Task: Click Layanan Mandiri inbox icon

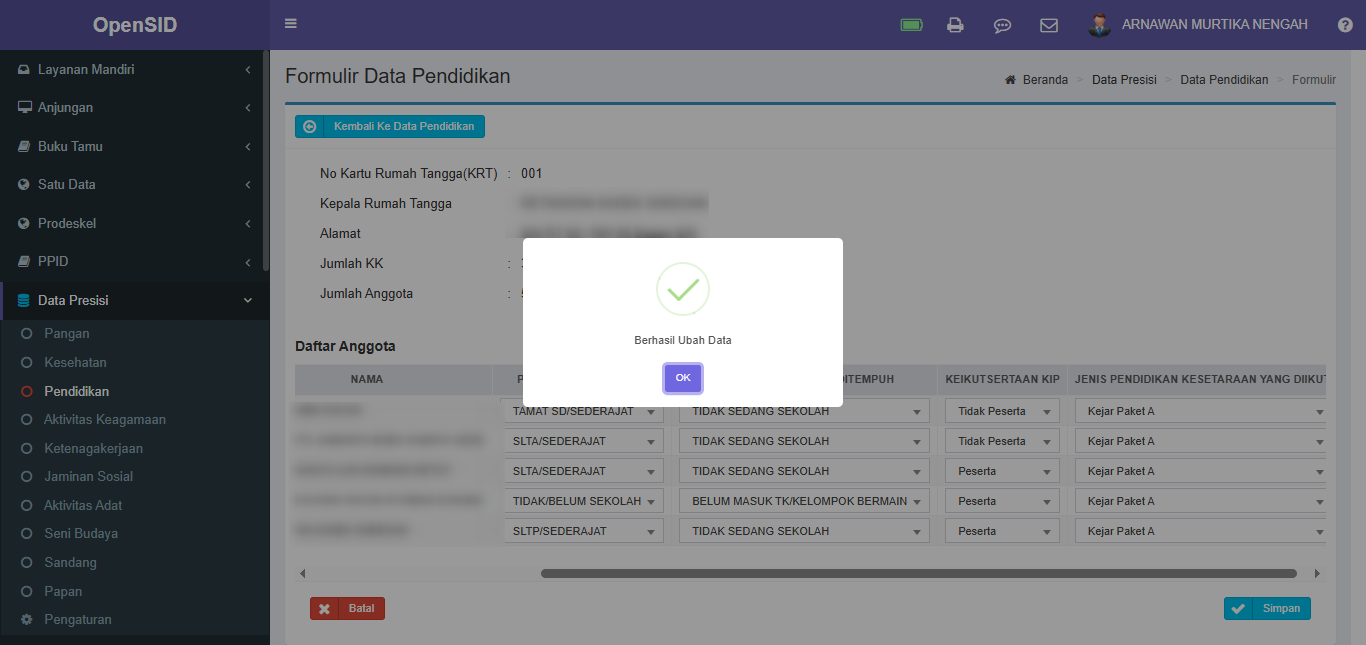Action: (24, 70)
